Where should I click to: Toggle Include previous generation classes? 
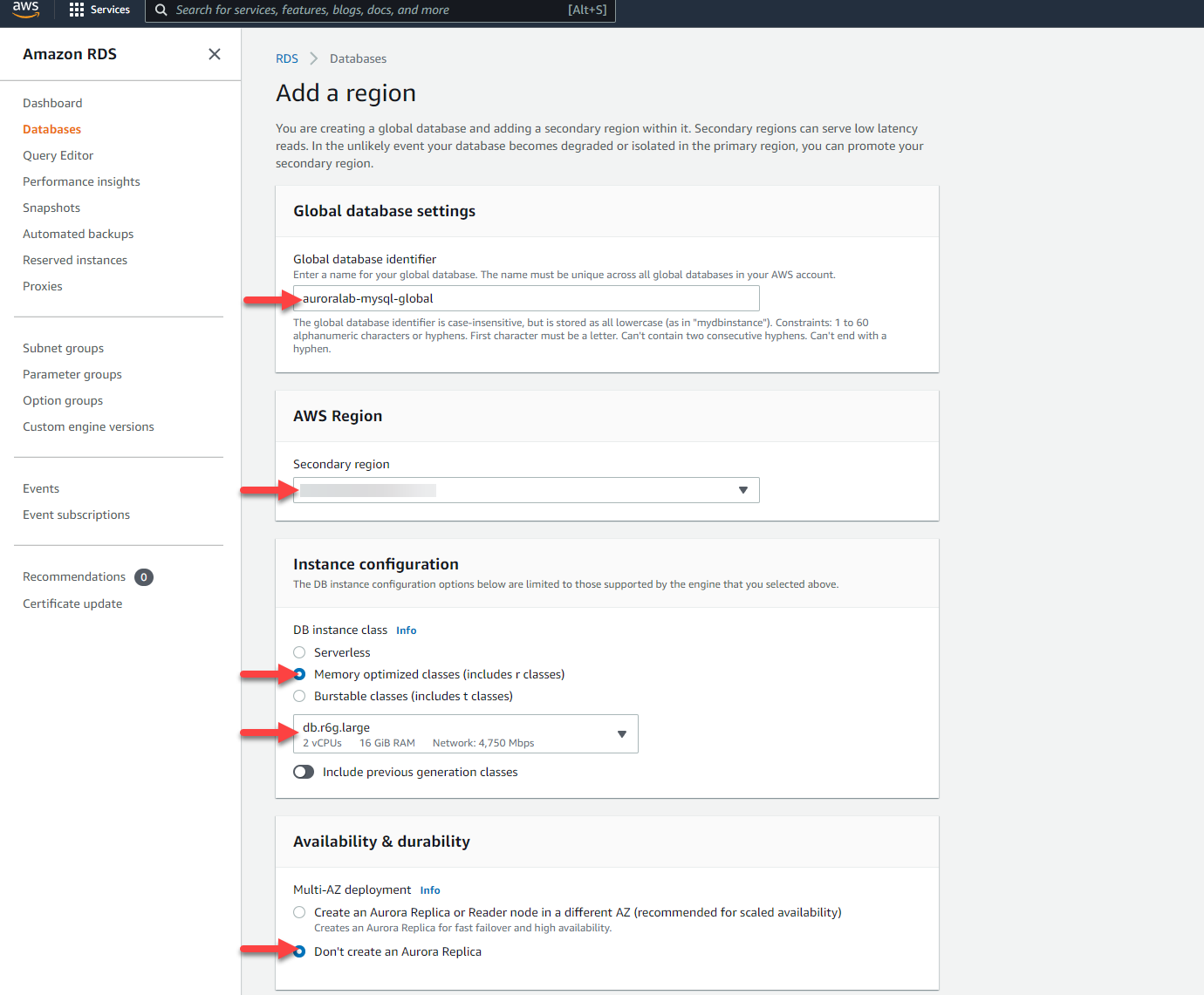(303, 772)
